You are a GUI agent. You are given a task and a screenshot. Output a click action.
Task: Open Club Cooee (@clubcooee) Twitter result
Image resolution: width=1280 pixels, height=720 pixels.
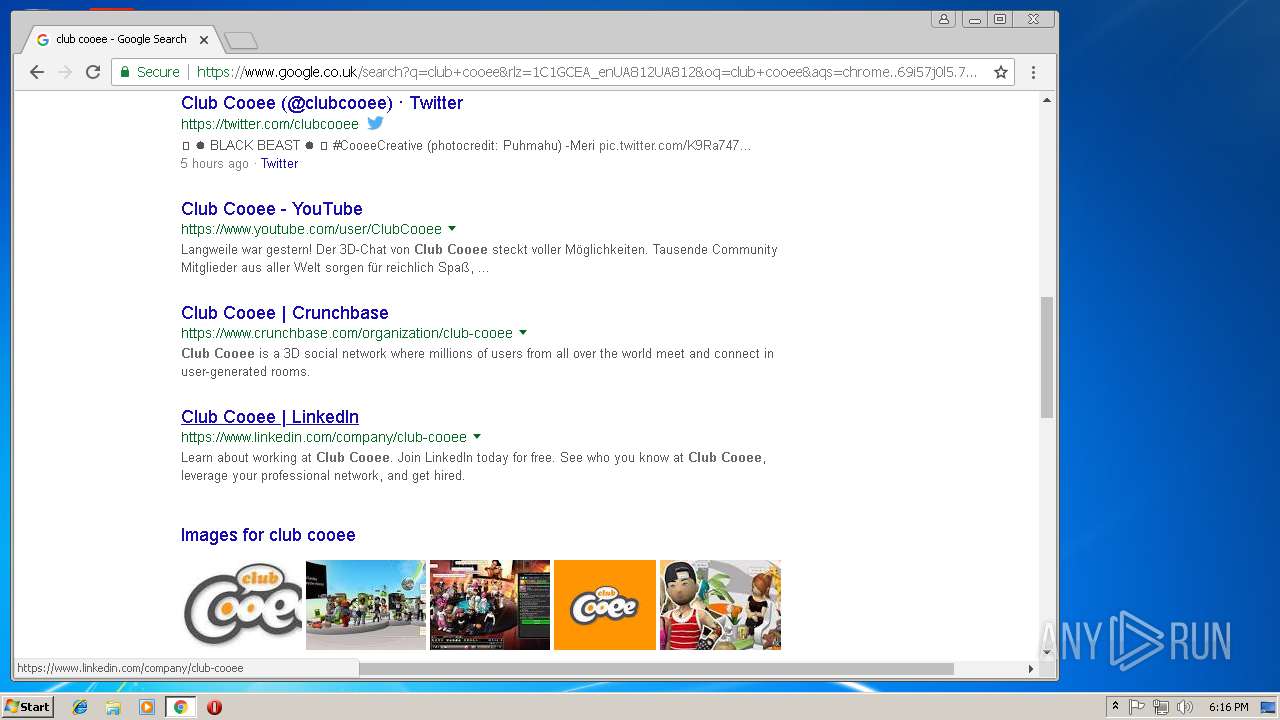(x=322, y=103)
